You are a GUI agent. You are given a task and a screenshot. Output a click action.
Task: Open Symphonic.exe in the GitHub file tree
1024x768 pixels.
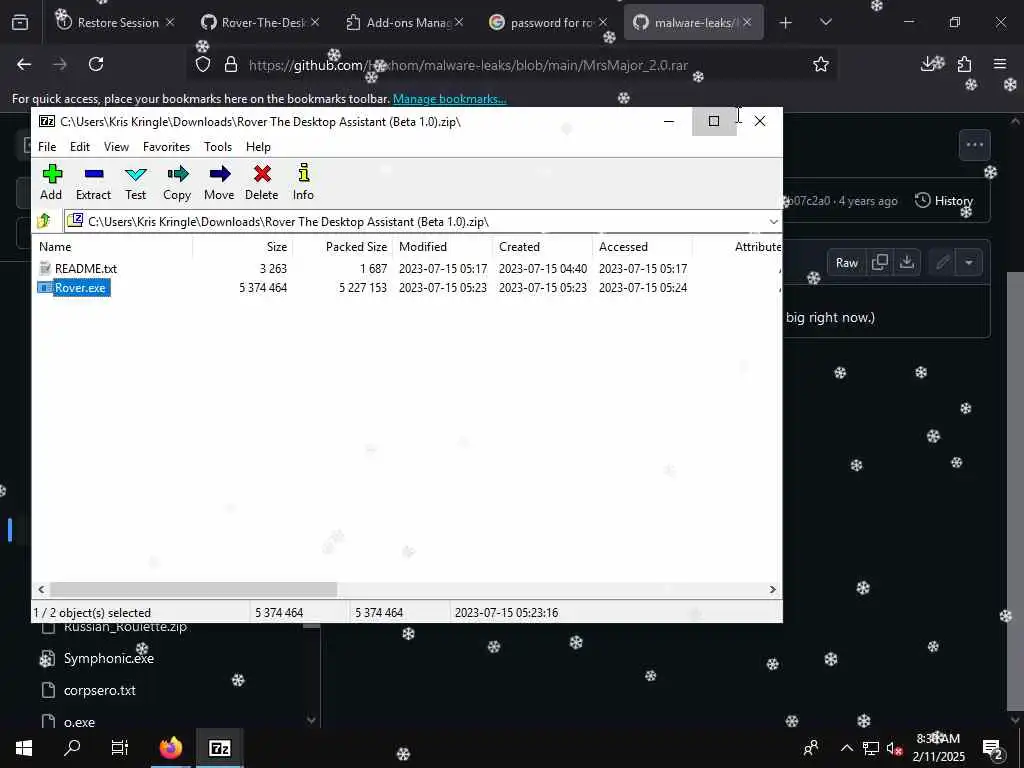click(x=108, y=658)
